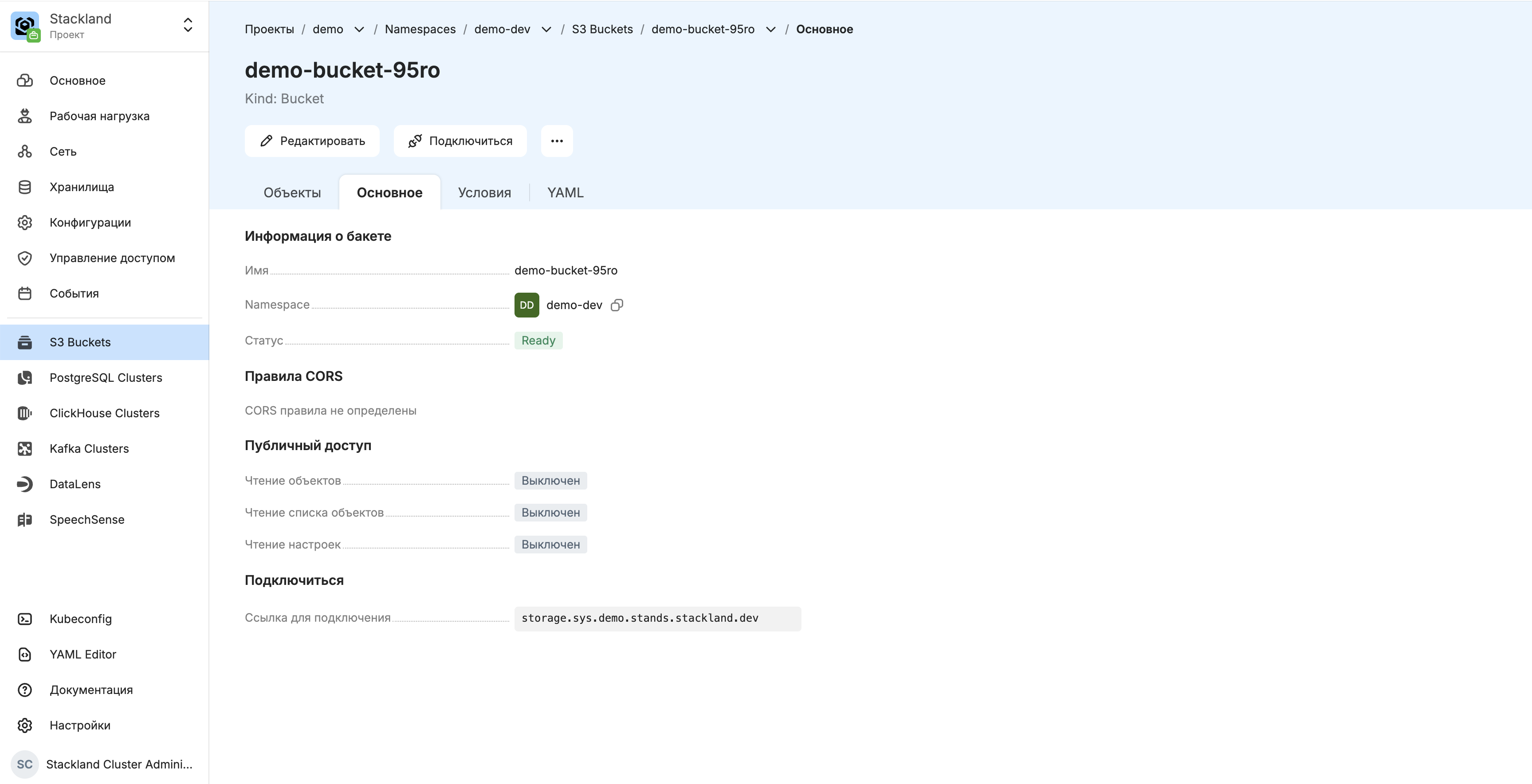Click the S3 Buckets sidebar icon
The width and height of the screenshot is (1532, 784).
tap(24, 342)
